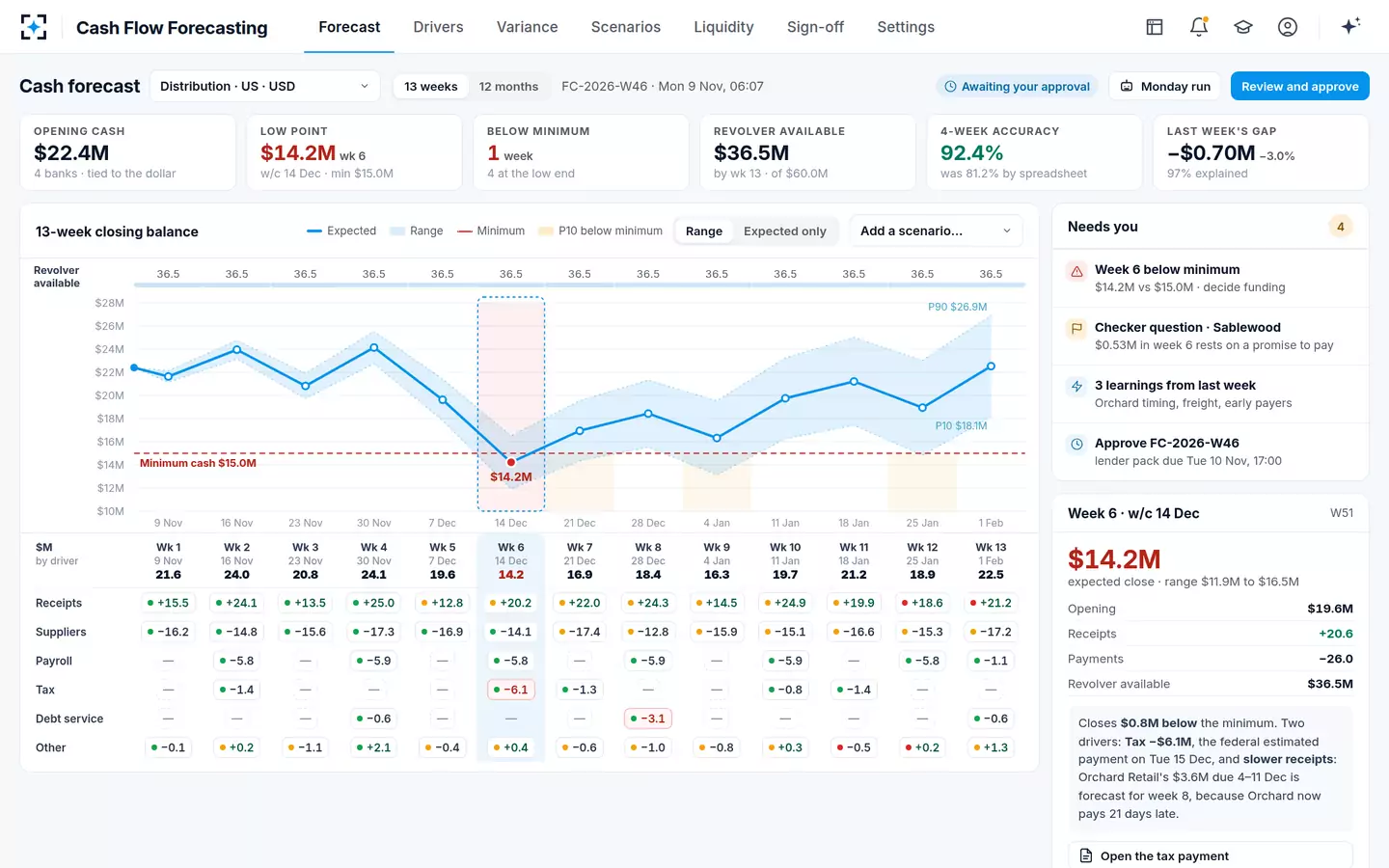
Task: Click the Range legend color swatch
Action: [x=396, y=231]
